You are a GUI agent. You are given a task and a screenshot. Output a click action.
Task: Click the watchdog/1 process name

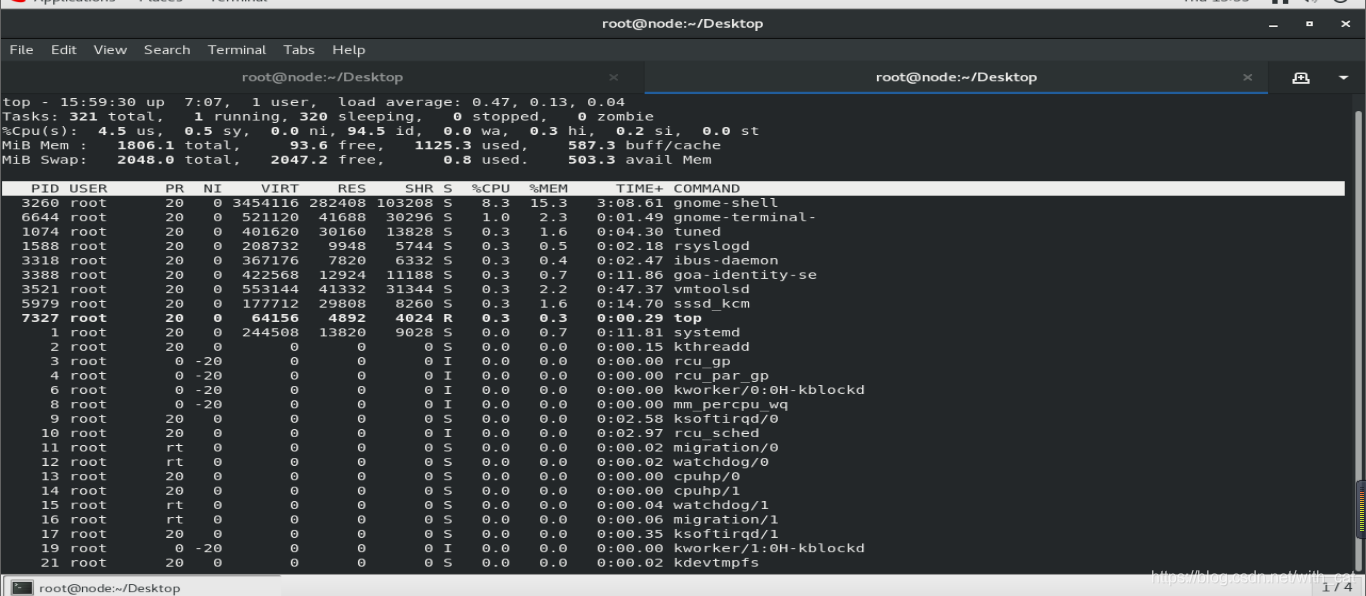pyautogui.click(x=721, y=505)
